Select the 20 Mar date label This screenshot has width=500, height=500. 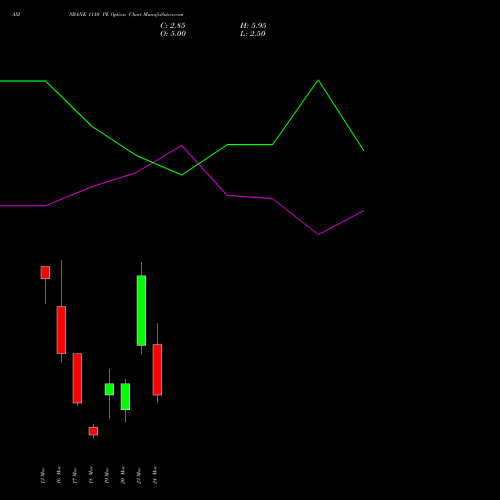123,475
